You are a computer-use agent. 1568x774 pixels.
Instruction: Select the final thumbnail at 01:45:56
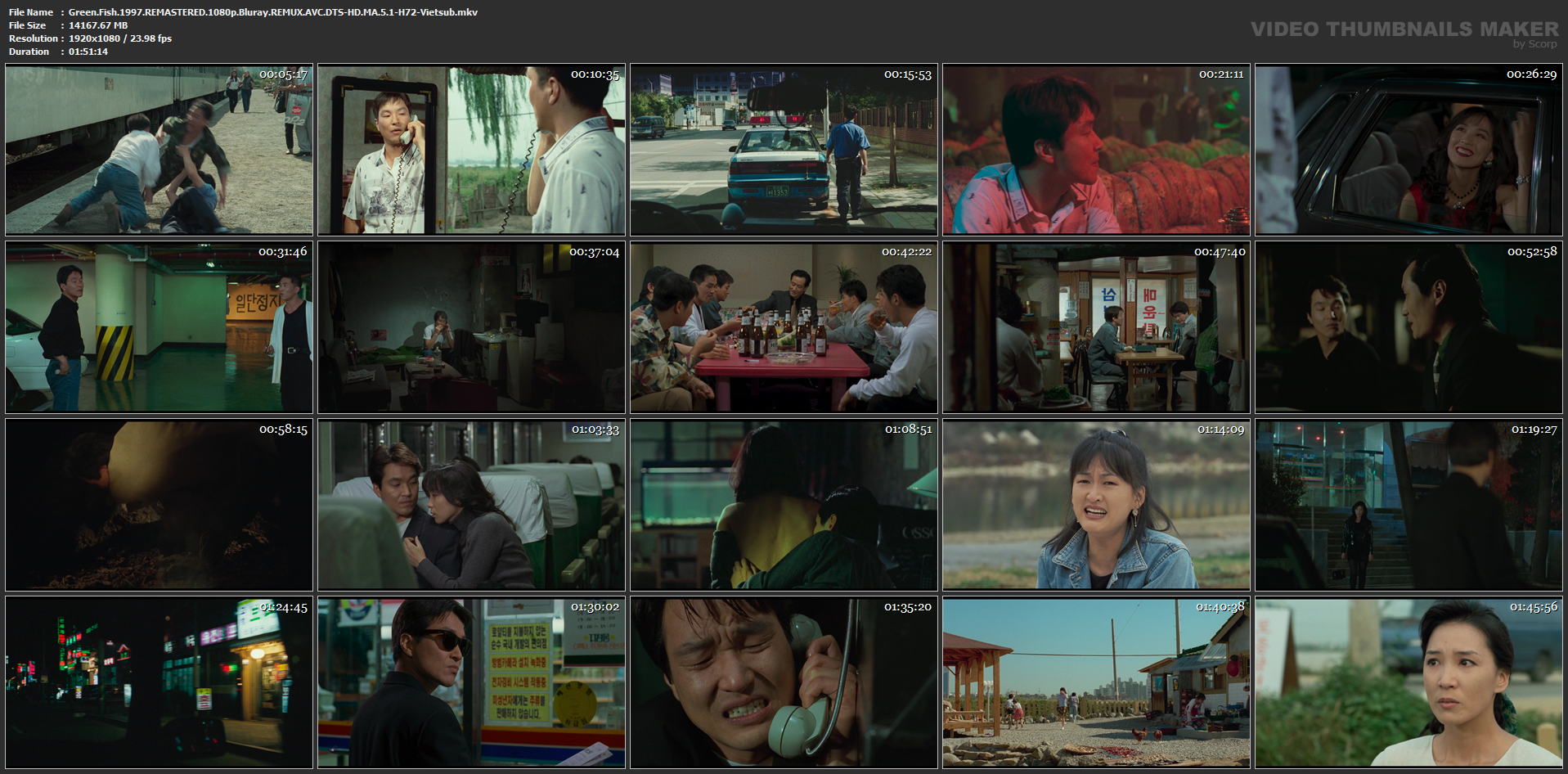tap(1409, 682)
